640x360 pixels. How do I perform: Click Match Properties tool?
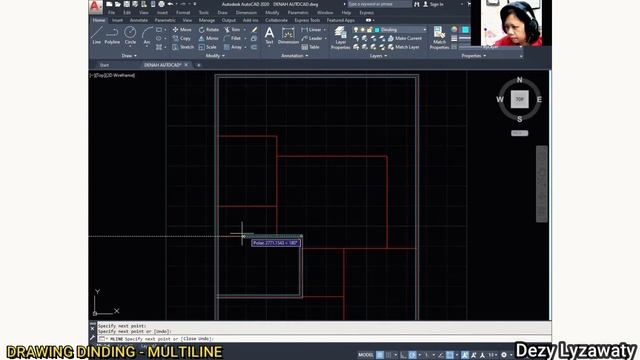[439, 38]
